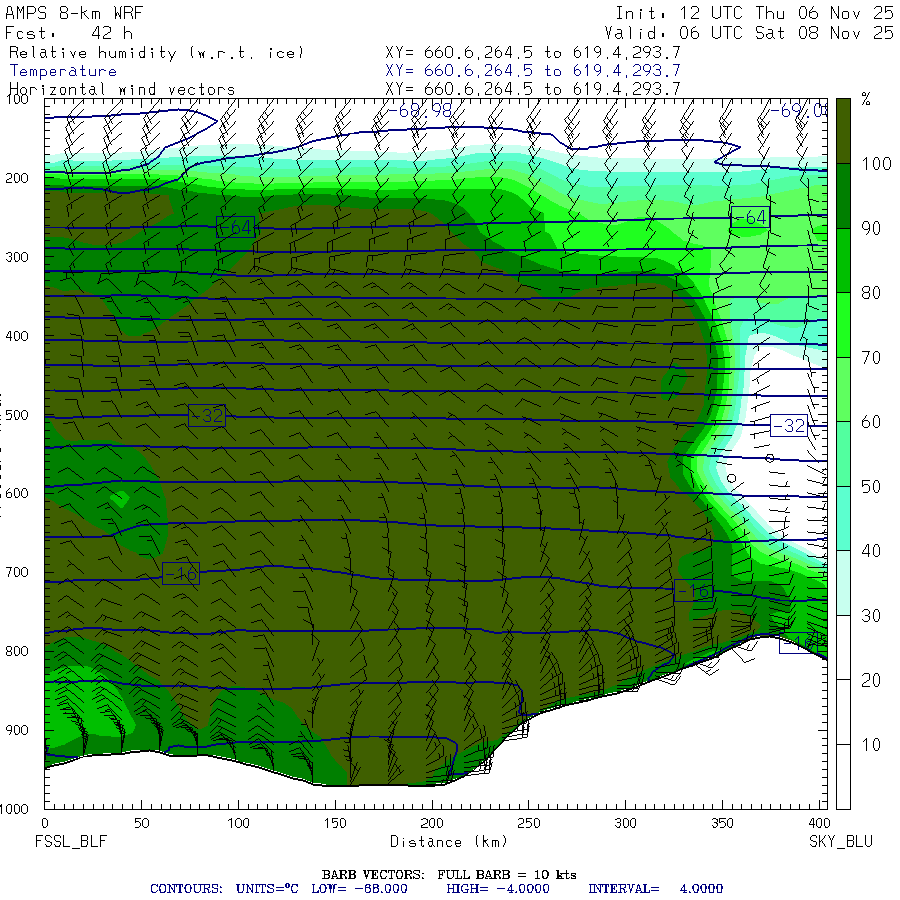Click the dark olive colorbar segment above 100
This screenshot has width=900, height=900.
pos(843,131)
